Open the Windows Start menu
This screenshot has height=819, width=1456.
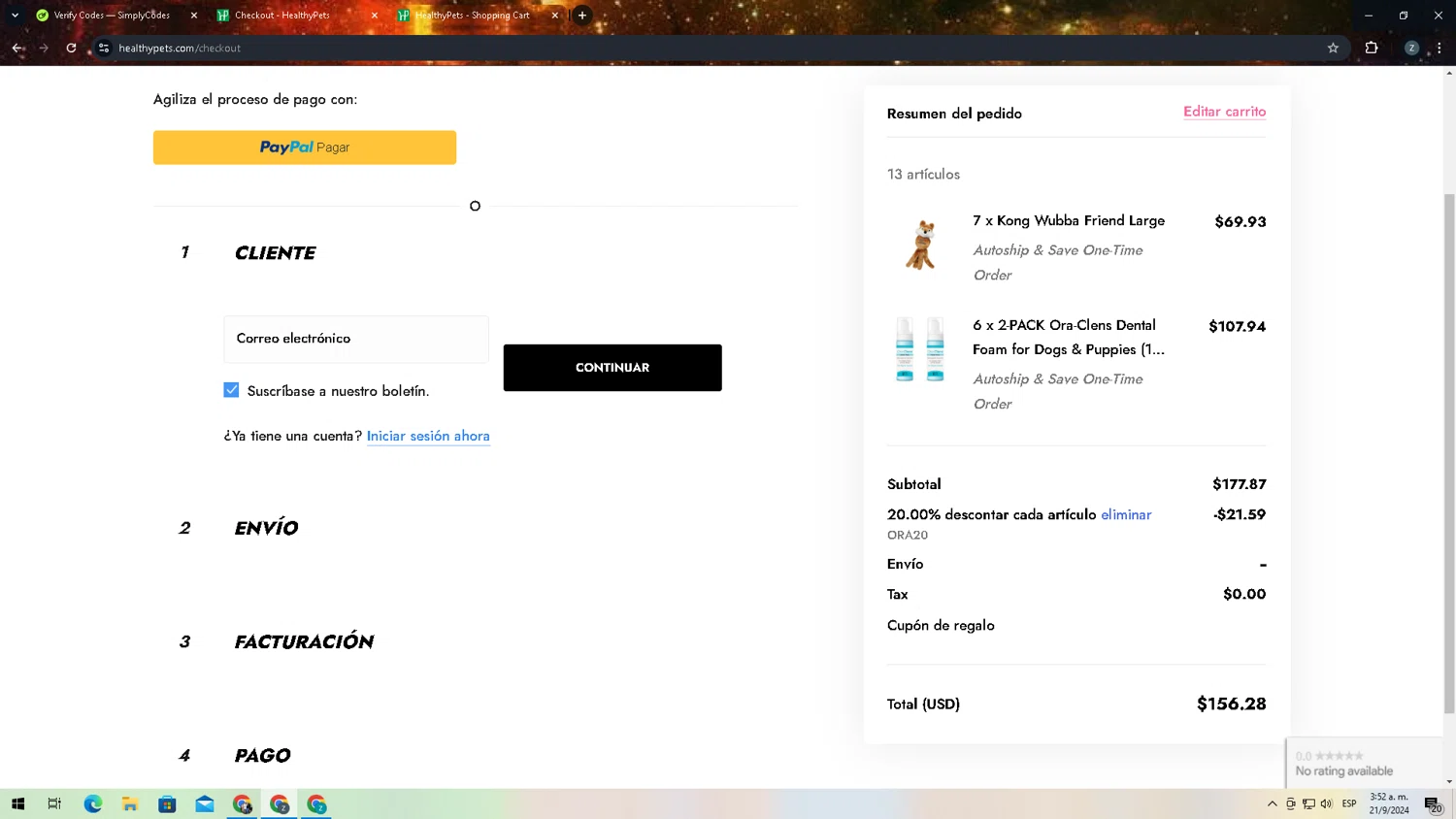[x=17, y=803]
